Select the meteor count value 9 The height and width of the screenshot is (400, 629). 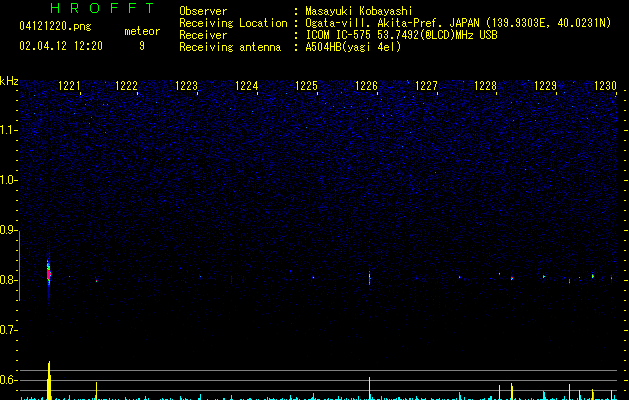click(x=142, y=46)
